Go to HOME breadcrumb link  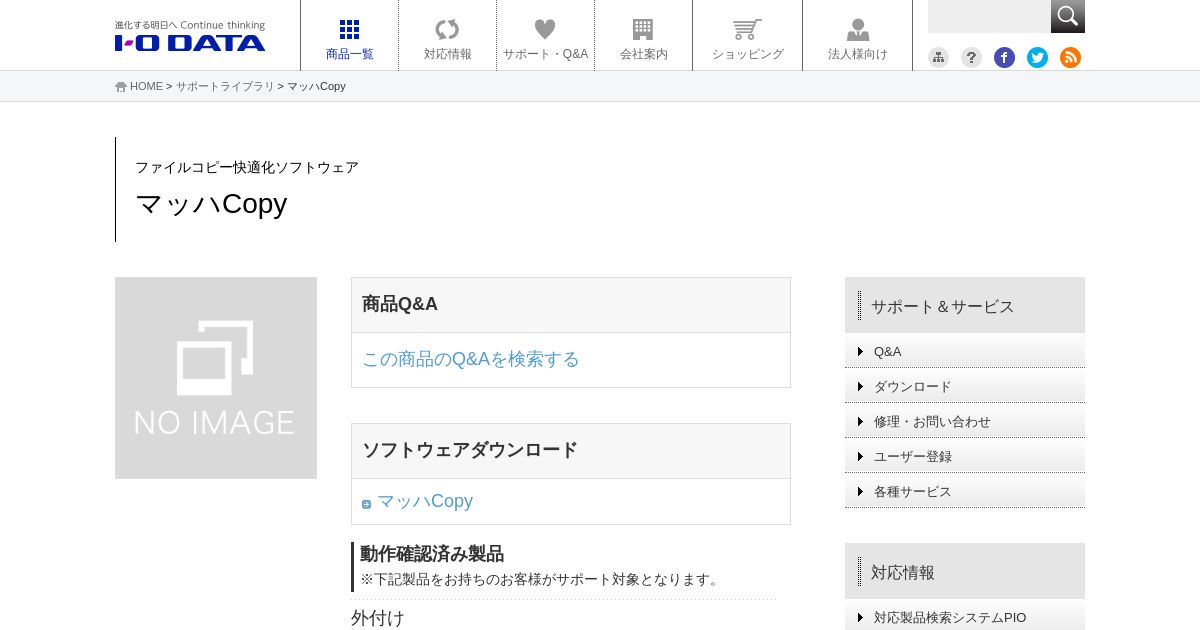coord(146,86)
